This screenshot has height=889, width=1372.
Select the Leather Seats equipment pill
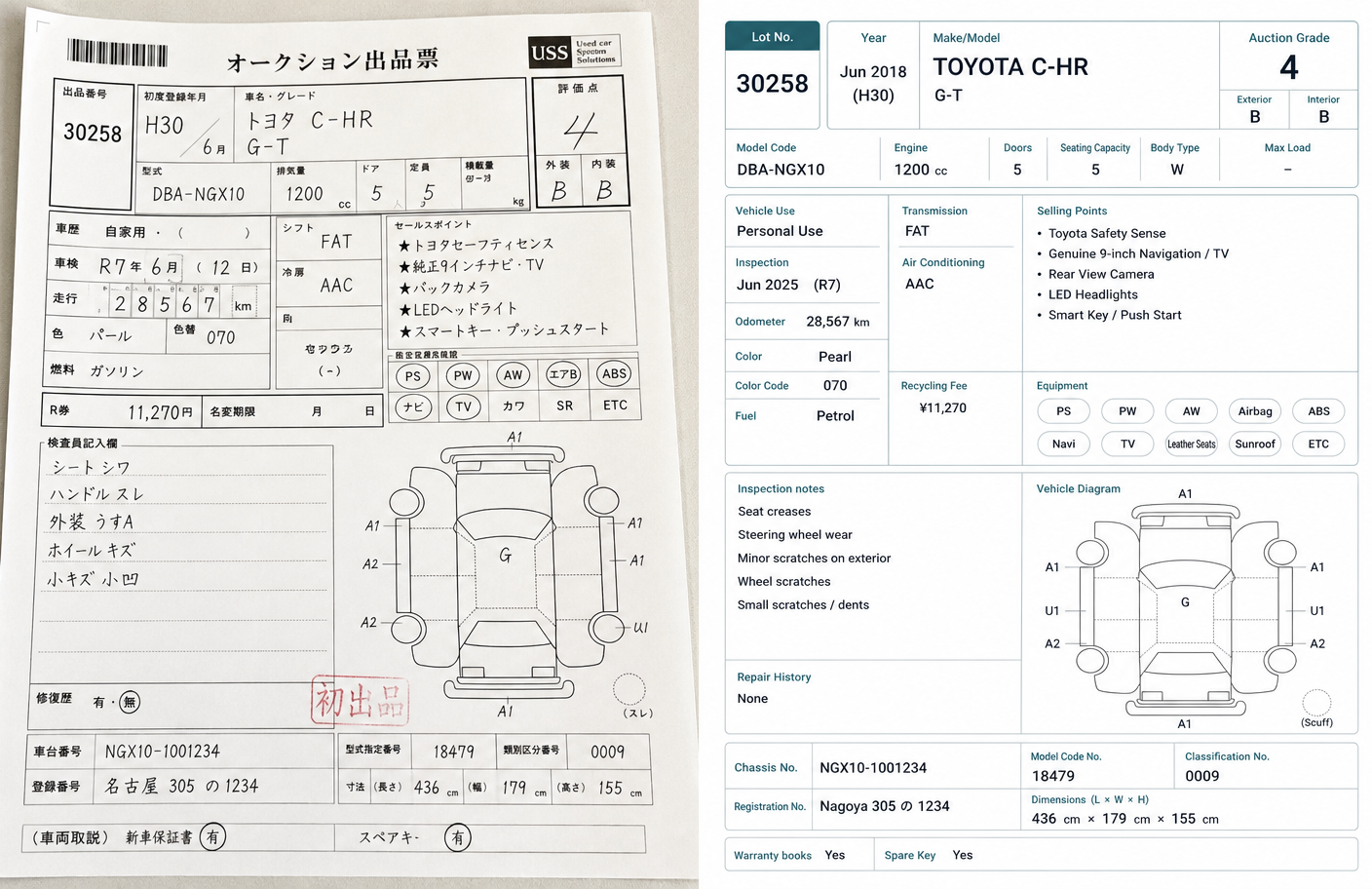pyautogui.click(x=1191, y=444)
